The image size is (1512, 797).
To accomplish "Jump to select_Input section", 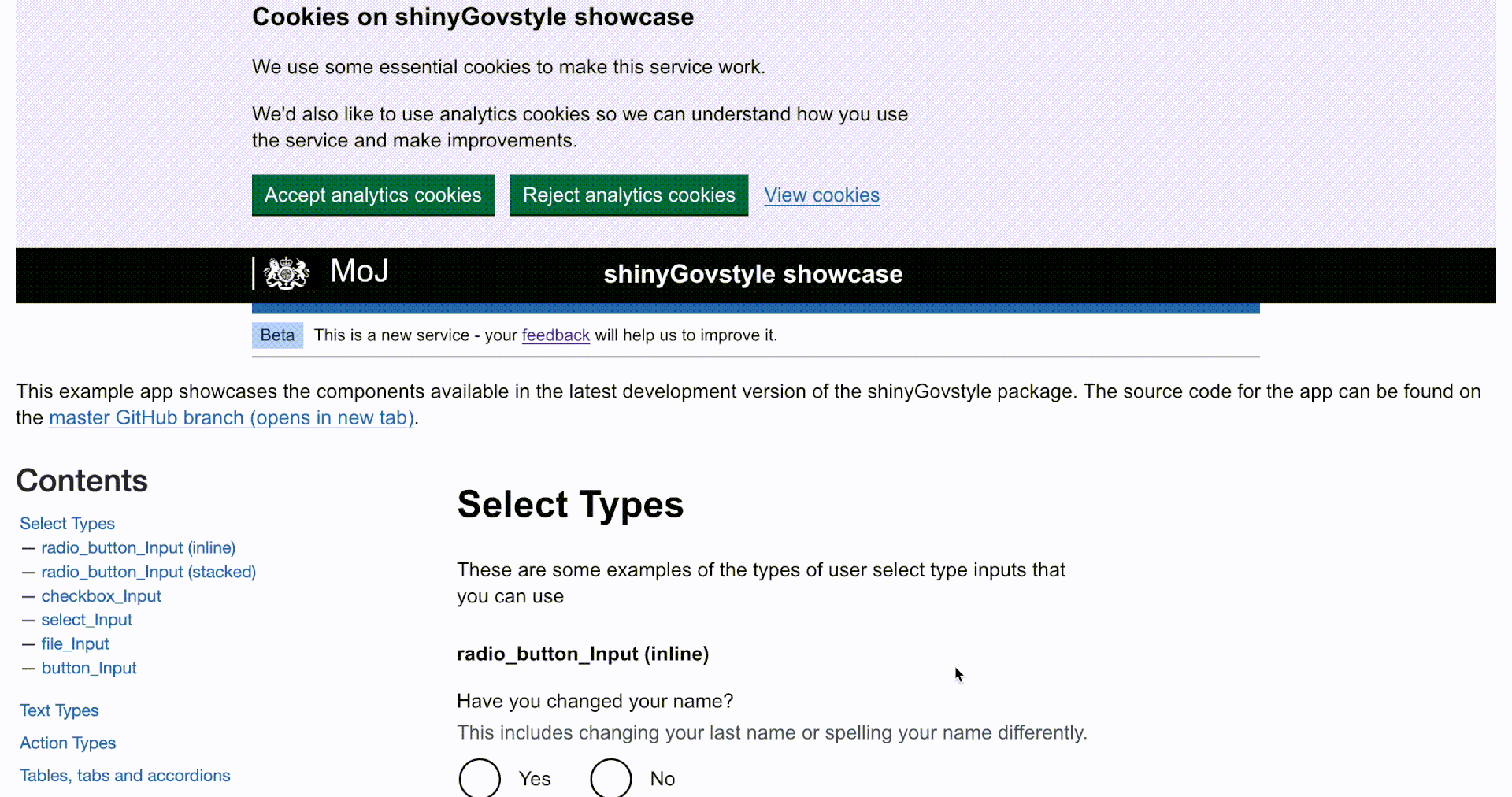I will click(x=87, y=620).
